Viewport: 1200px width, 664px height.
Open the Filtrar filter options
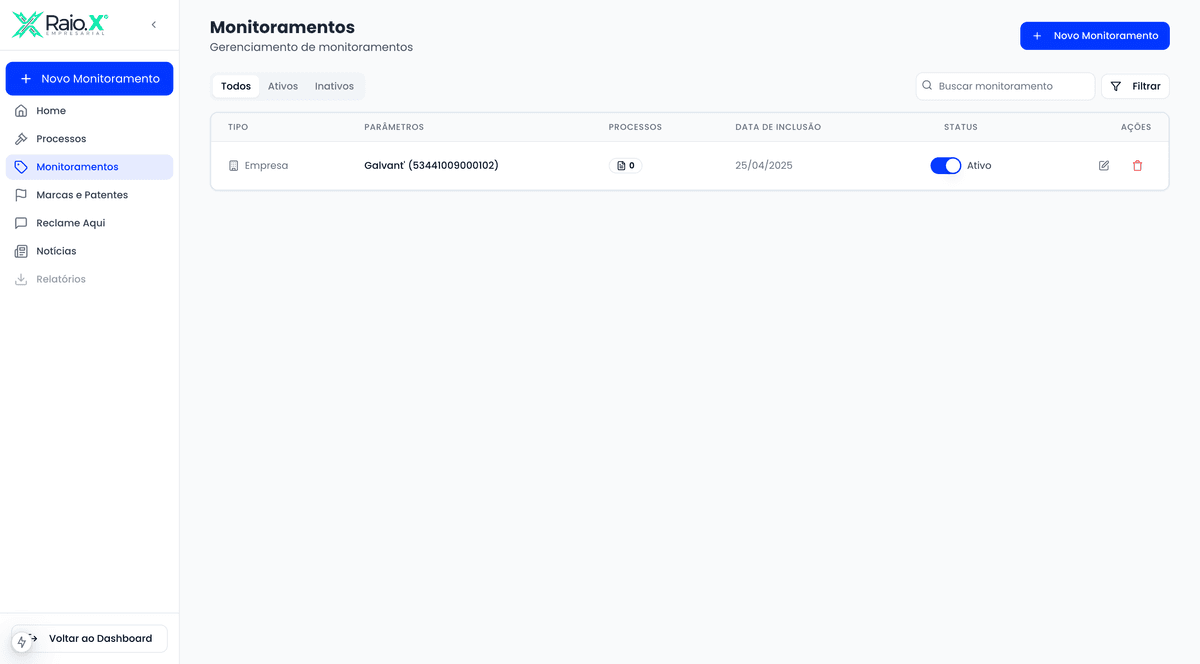(x=1135, y=86)
